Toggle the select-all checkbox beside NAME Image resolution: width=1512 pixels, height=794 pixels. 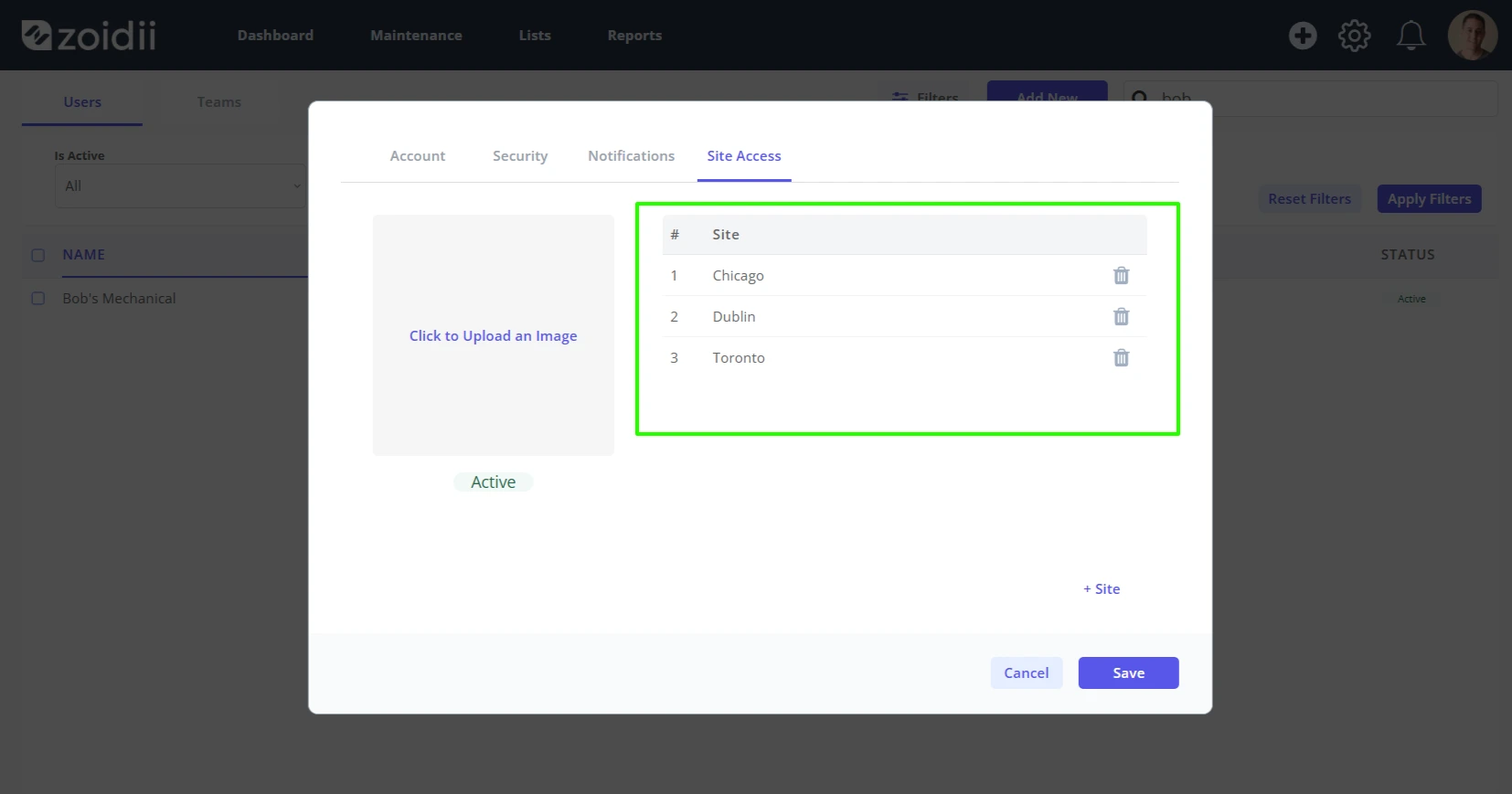point(38,255)
